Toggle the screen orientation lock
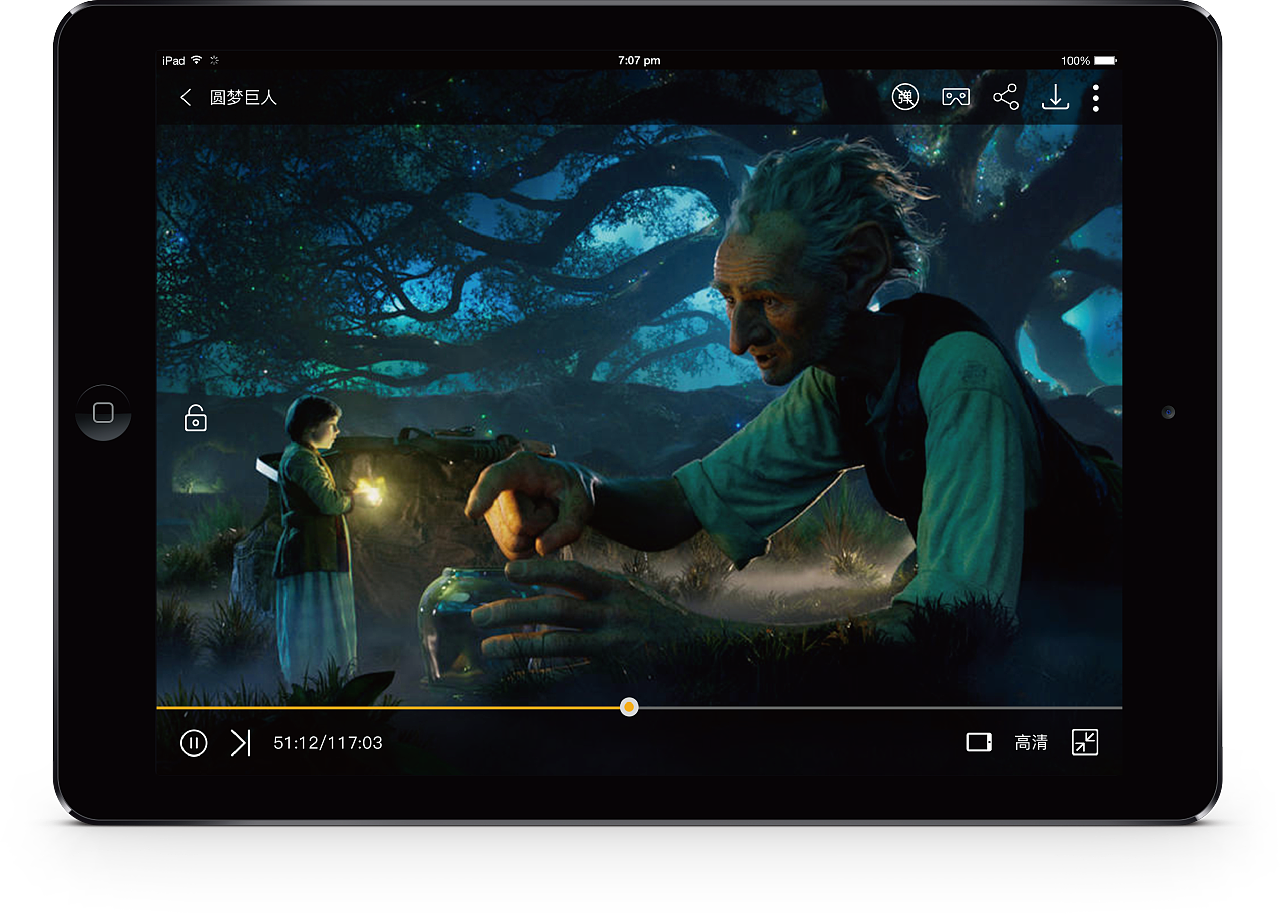1280x914 pixels. coord(194,417)
